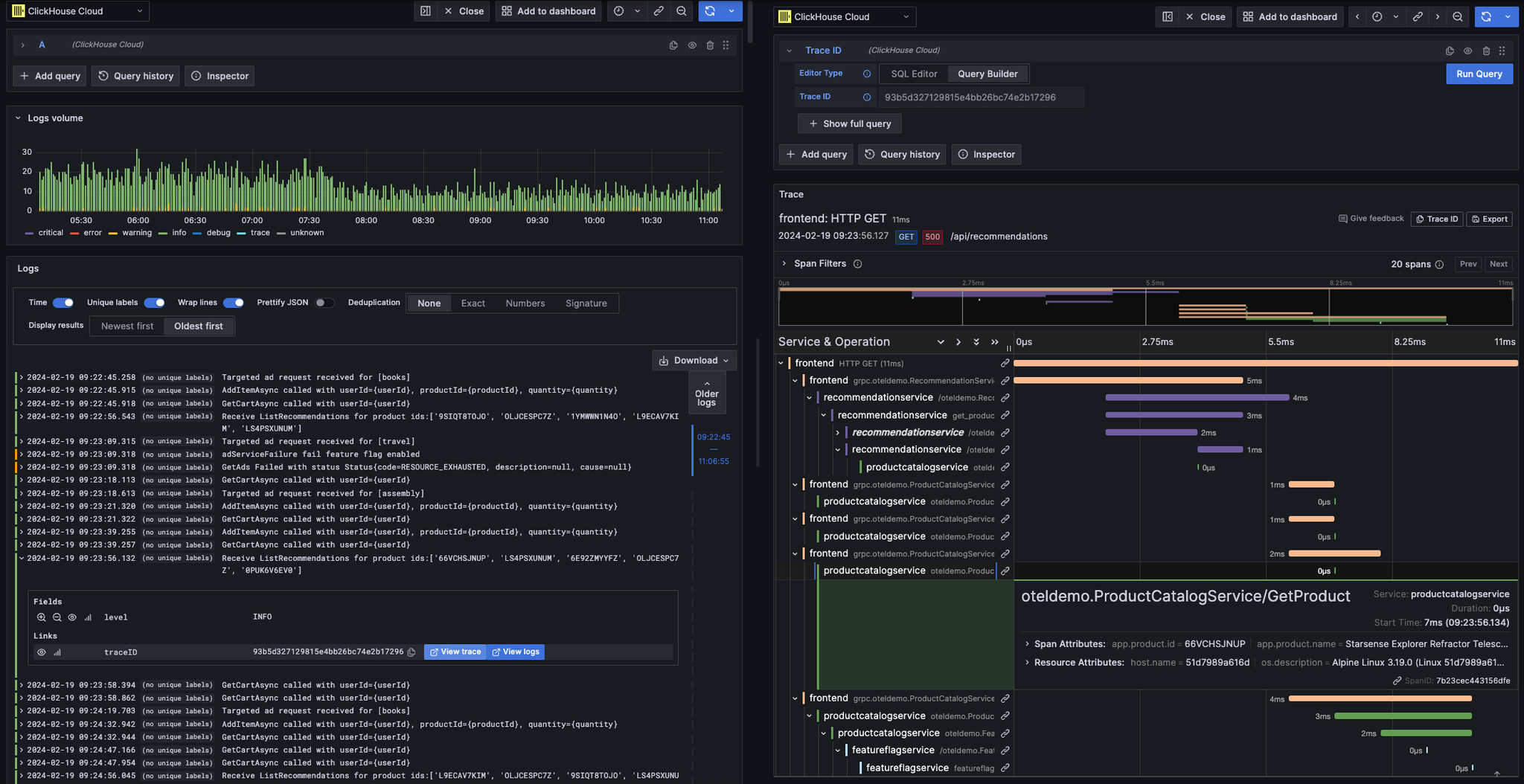Expand all spans with double-down chevron
This screenshot has height=784, width=1524.
976,342
